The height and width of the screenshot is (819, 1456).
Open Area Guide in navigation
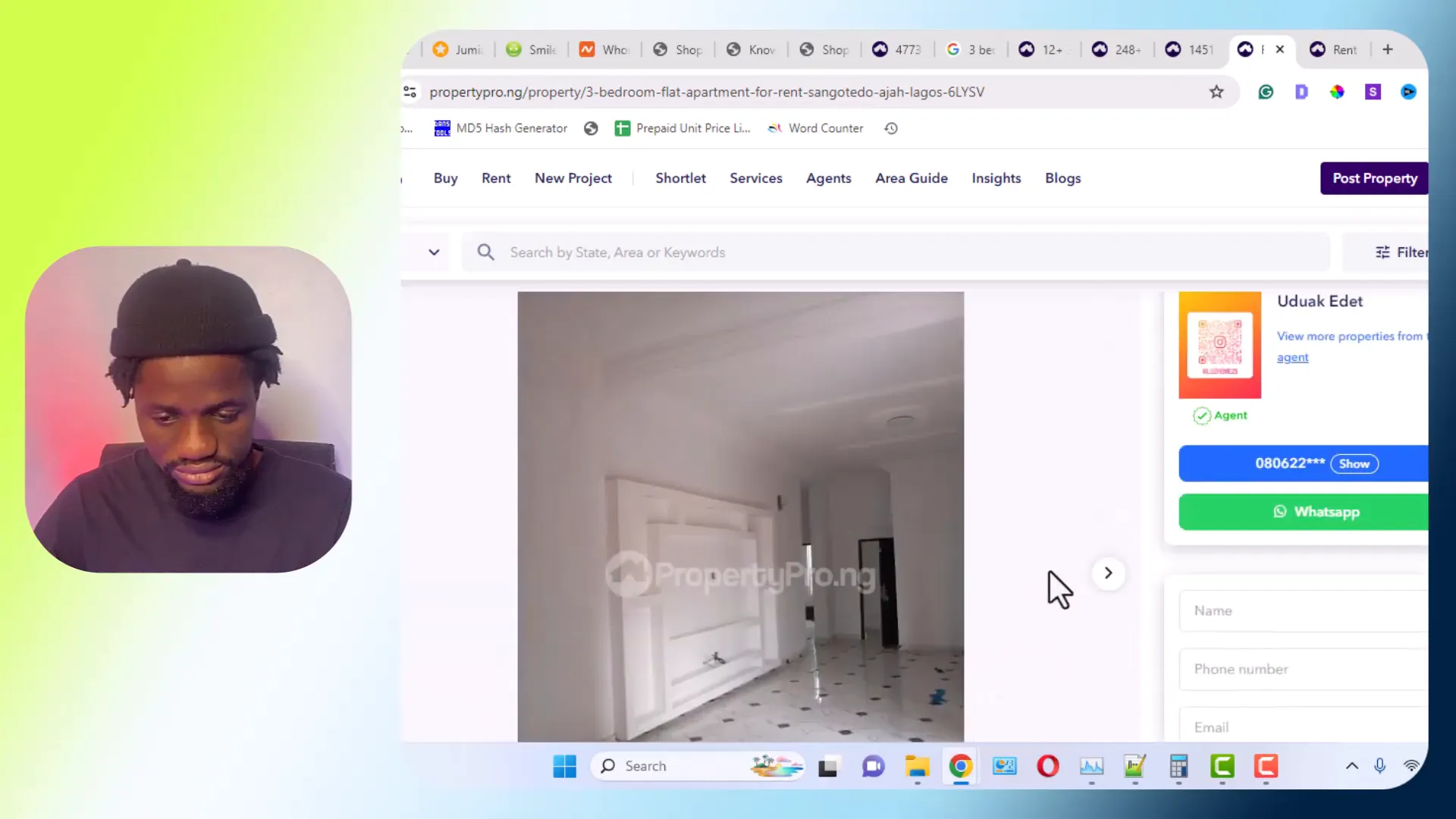coord(912,178)
